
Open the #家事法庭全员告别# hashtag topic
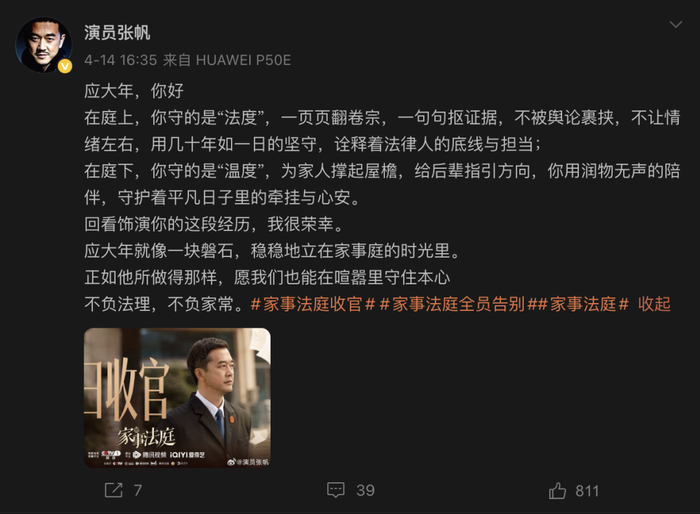pos(460,304)
